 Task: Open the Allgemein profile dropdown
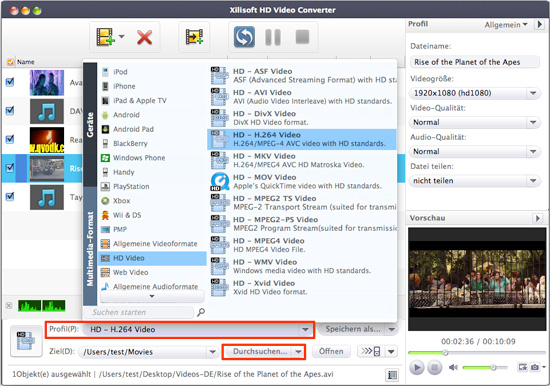506,25
